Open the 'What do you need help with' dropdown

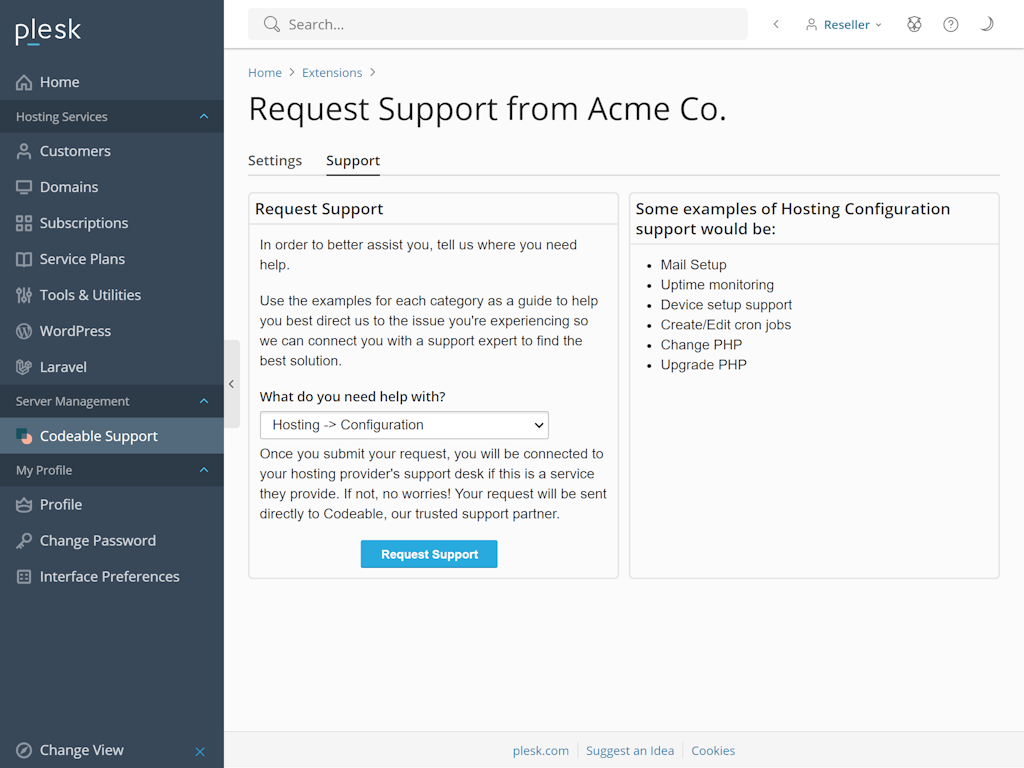(x=404, y=425)
